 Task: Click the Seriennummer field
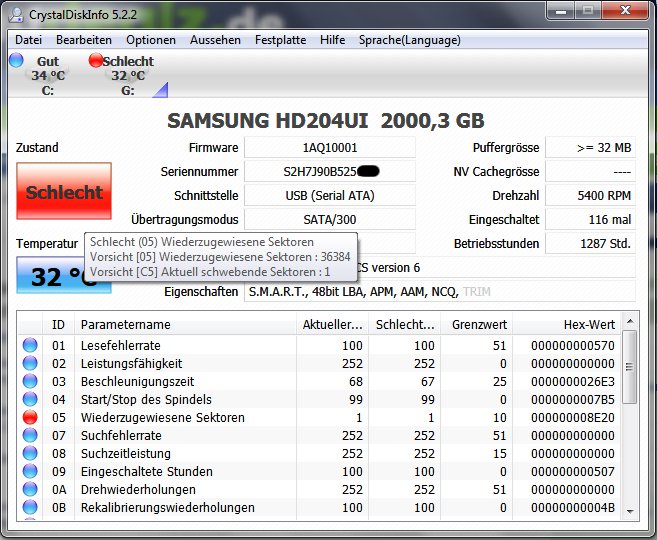point(330,171)
